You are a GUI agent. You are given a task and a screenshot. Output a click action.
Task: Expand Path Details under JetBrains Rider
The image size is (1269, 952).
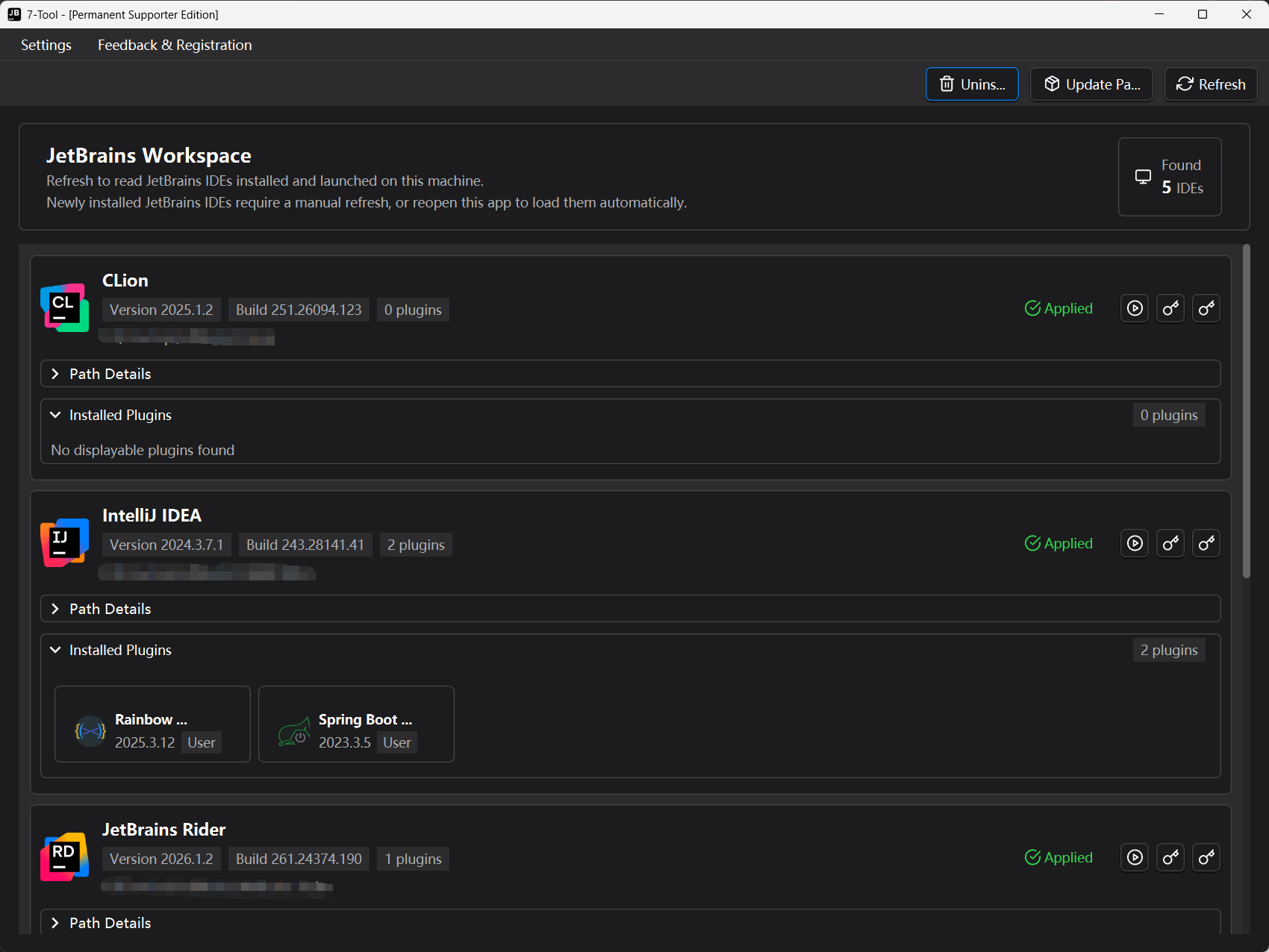point(630,923)
